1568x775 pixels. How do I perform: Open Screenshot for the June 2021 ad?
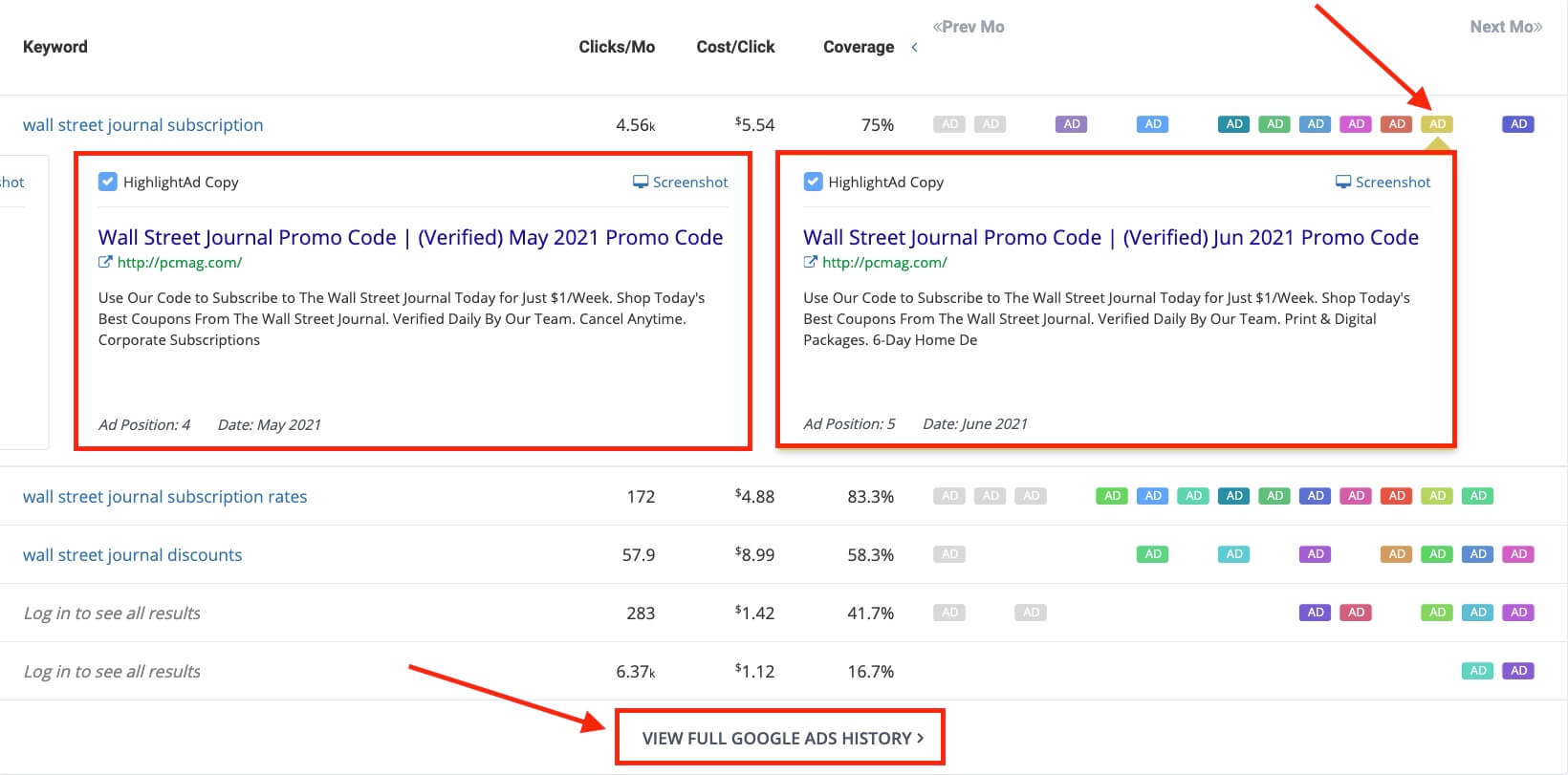coord(1383,182)
